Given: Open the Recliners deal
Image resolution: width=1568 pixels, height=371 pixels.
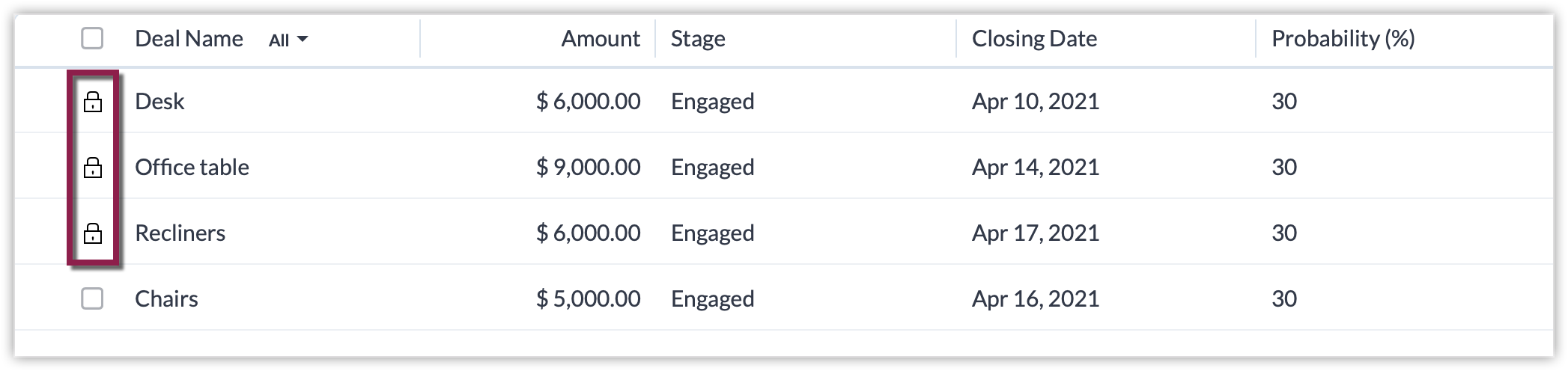Looking at the screenshot, I should point(180,233).
